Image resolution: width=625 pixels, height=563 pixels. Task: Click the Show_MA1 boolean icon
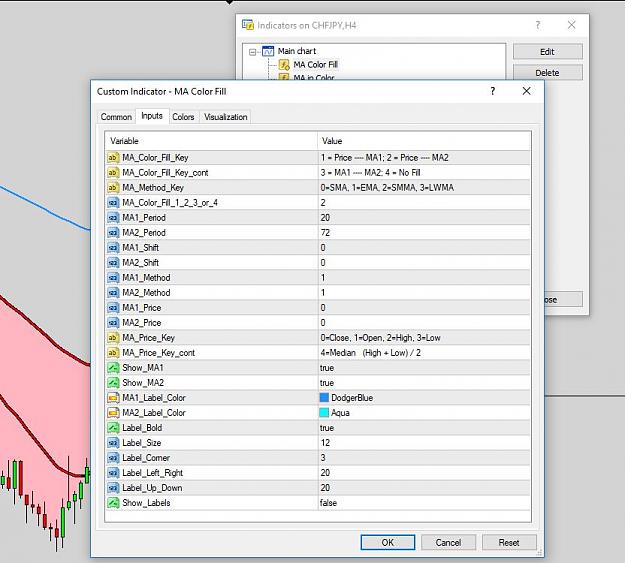coord(113,368)
